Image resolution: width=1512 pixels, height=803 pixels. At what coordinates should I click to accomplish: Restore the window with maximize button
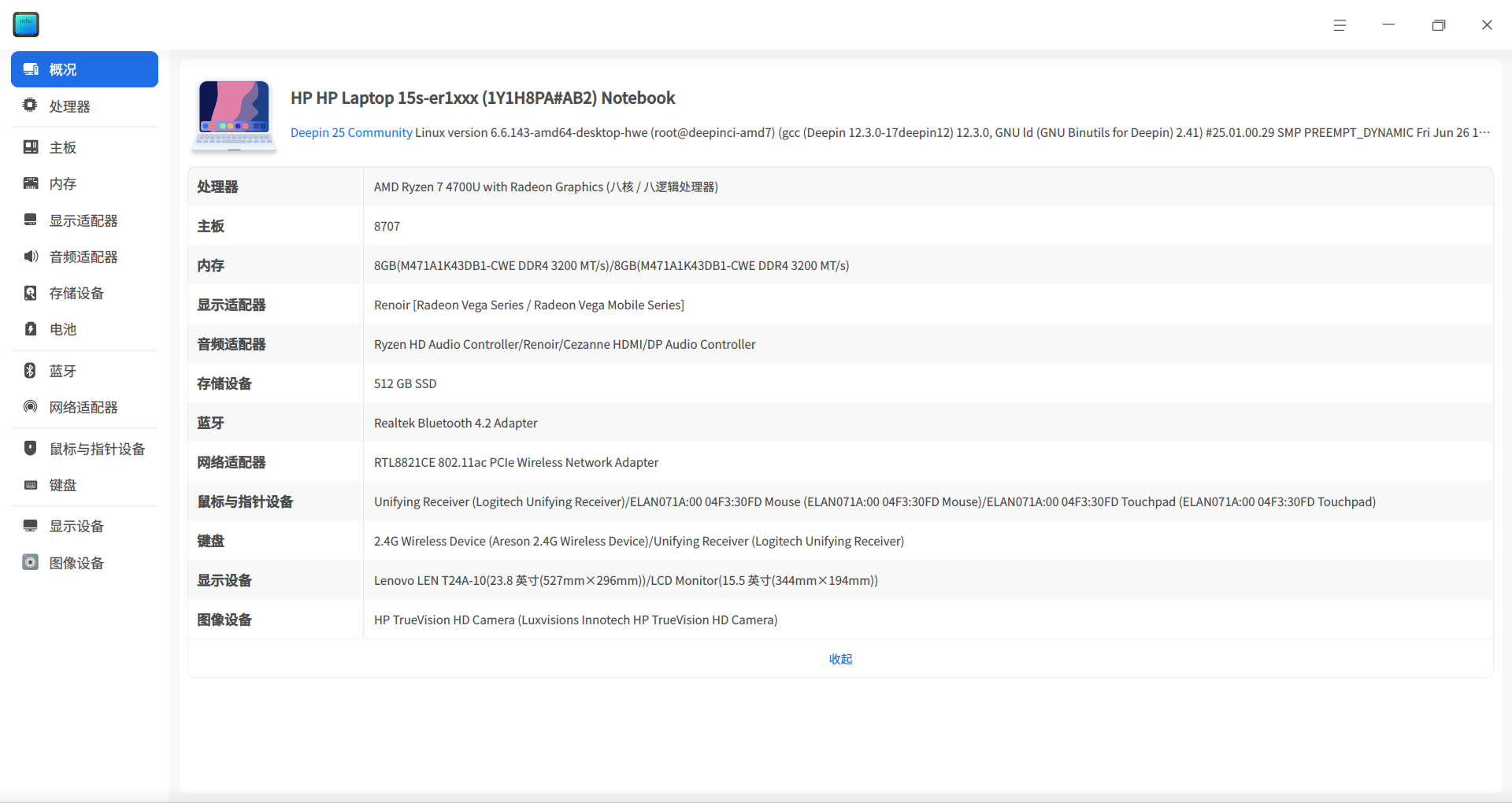coord(1438,25)
